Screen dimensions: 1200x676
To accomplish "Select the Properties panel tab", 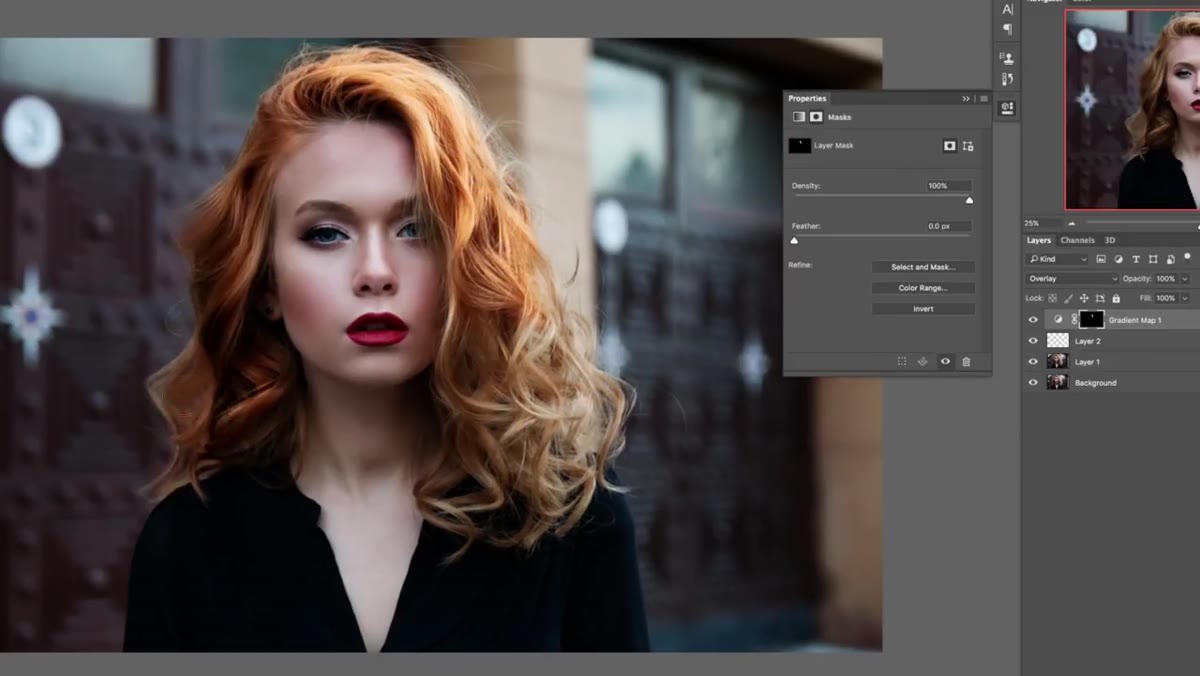I will click(x=807, y=98).
